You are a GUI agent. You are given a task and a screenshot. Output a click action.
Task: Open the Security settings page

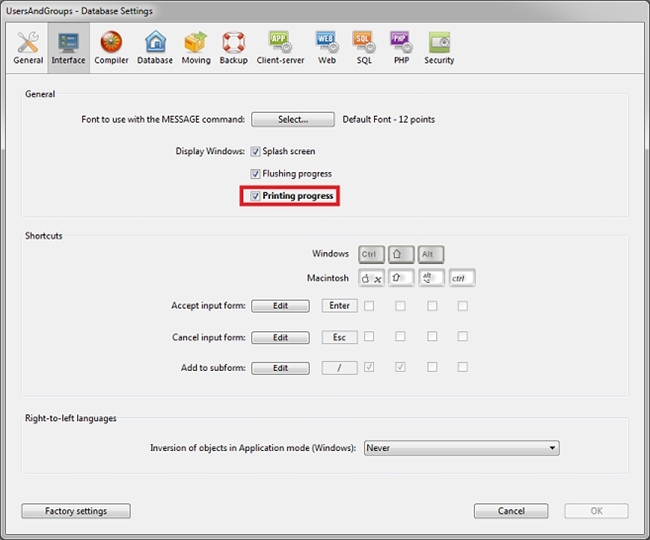439,46
